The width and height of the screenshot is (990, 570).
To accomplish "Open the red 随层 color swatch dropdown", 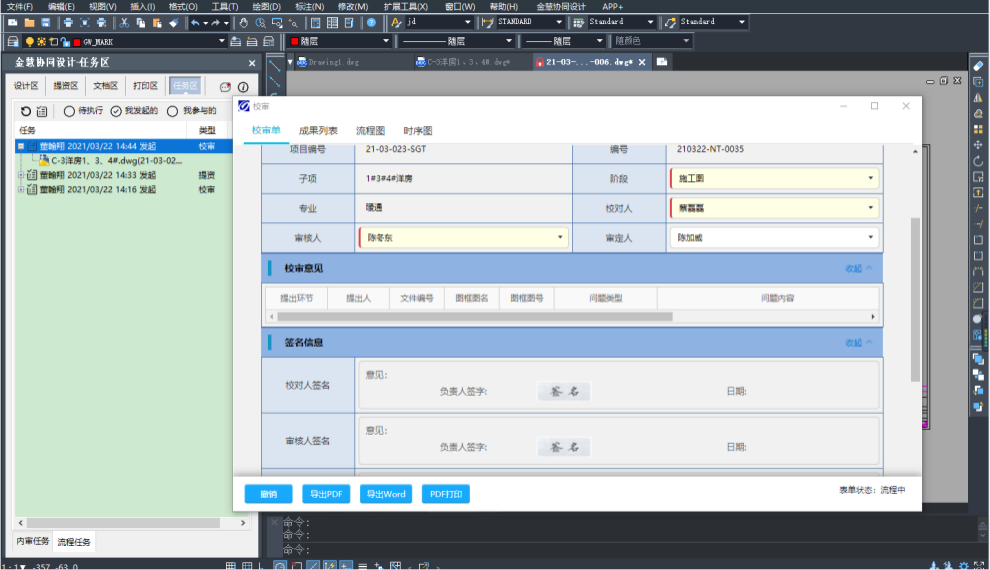I will pos(340,41).
